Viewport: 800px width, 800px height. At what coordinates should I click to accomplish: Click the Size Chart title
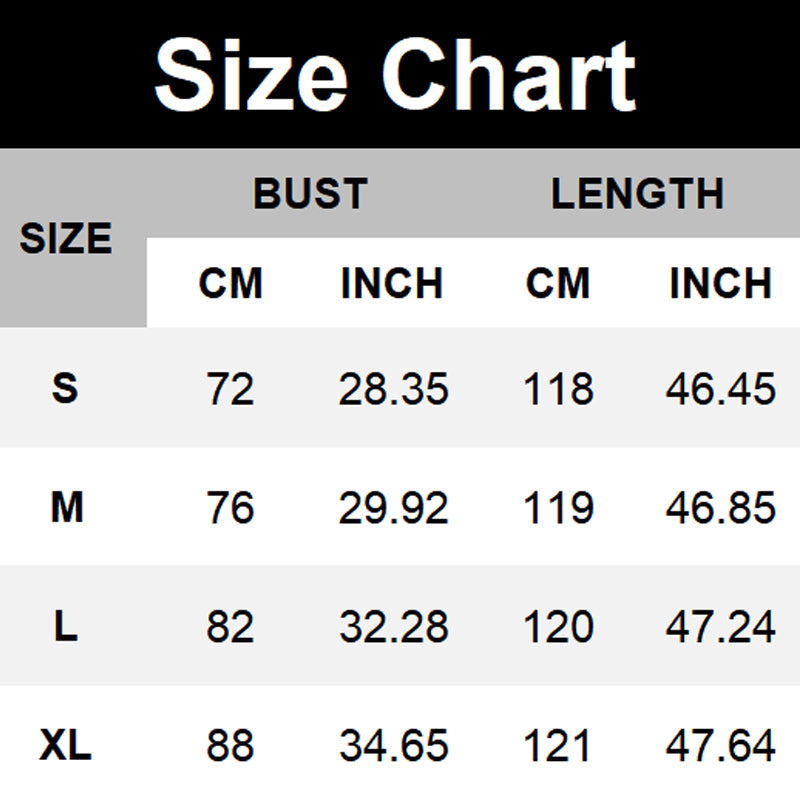point(396,76)
